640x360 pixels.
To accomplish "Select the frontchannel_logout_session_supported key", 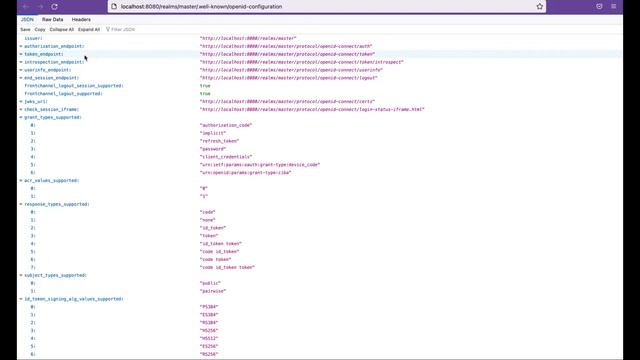I will click(x=74, y=86).
